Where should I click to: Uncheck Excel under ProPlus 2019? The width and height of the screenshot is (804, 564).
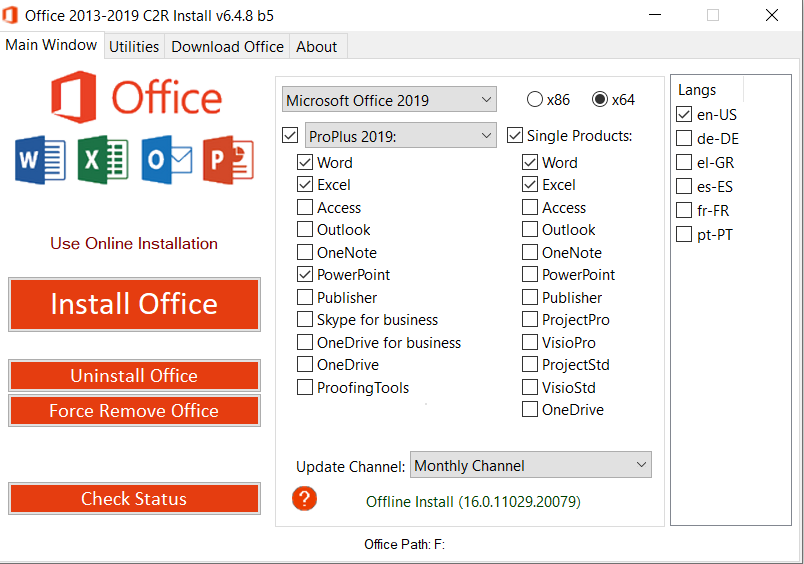click(x=305, y=185)
